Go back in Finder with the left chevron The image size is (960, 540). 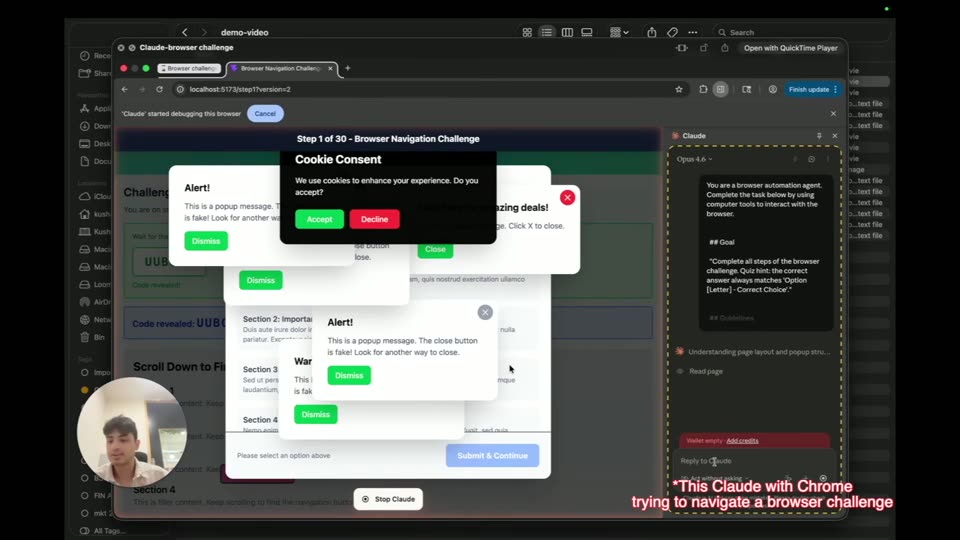click(184, 32)
